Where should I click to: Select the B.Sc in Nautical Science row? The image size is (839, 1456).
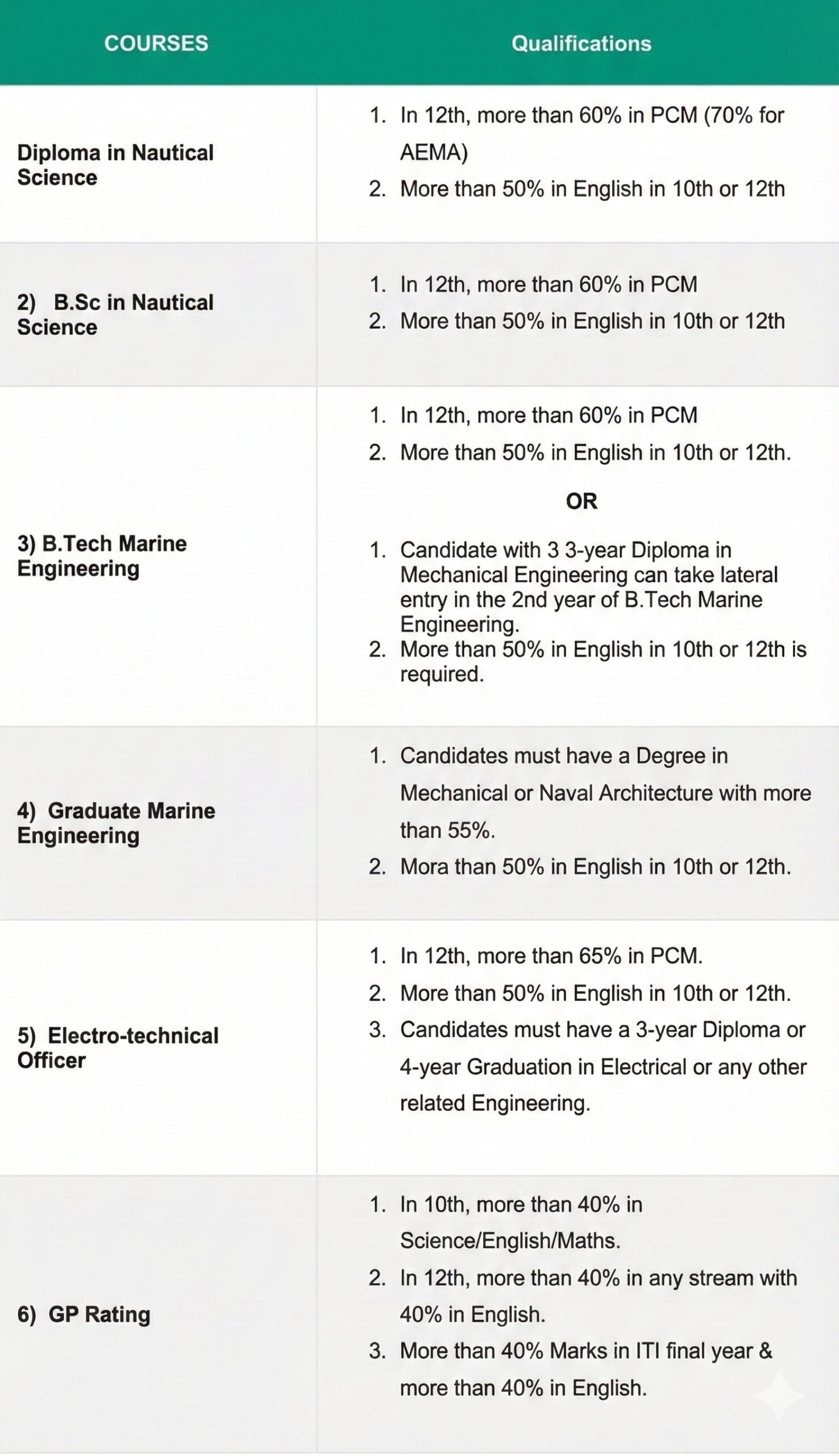(x=115, y=315)
